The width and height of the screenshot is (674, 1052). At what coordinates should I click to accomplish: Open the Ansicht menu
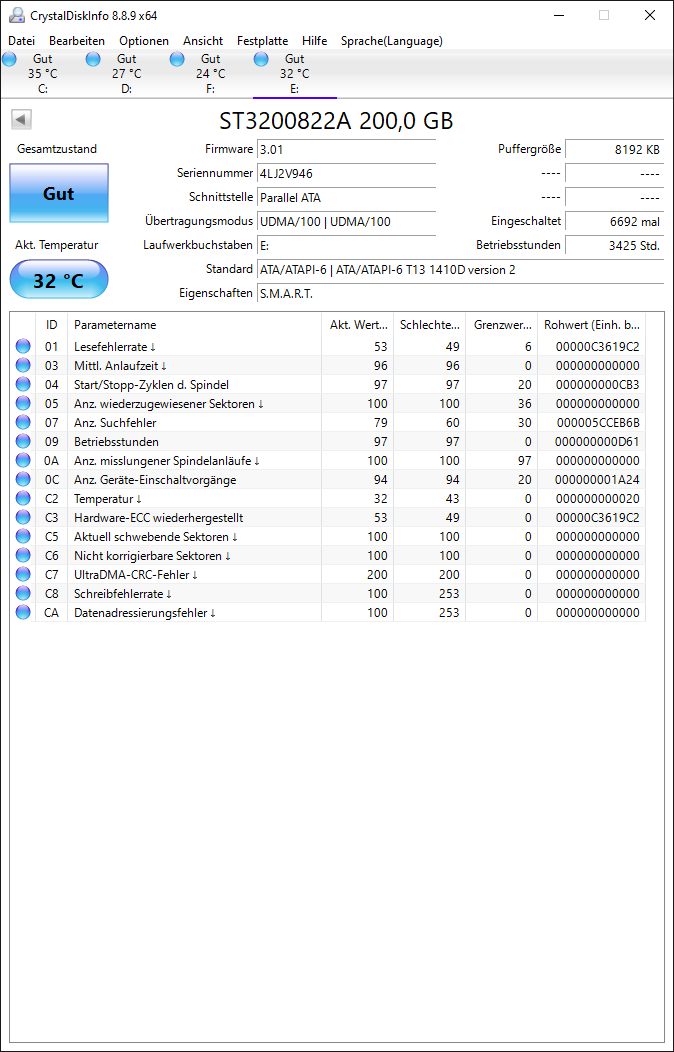tap(203, 41)
